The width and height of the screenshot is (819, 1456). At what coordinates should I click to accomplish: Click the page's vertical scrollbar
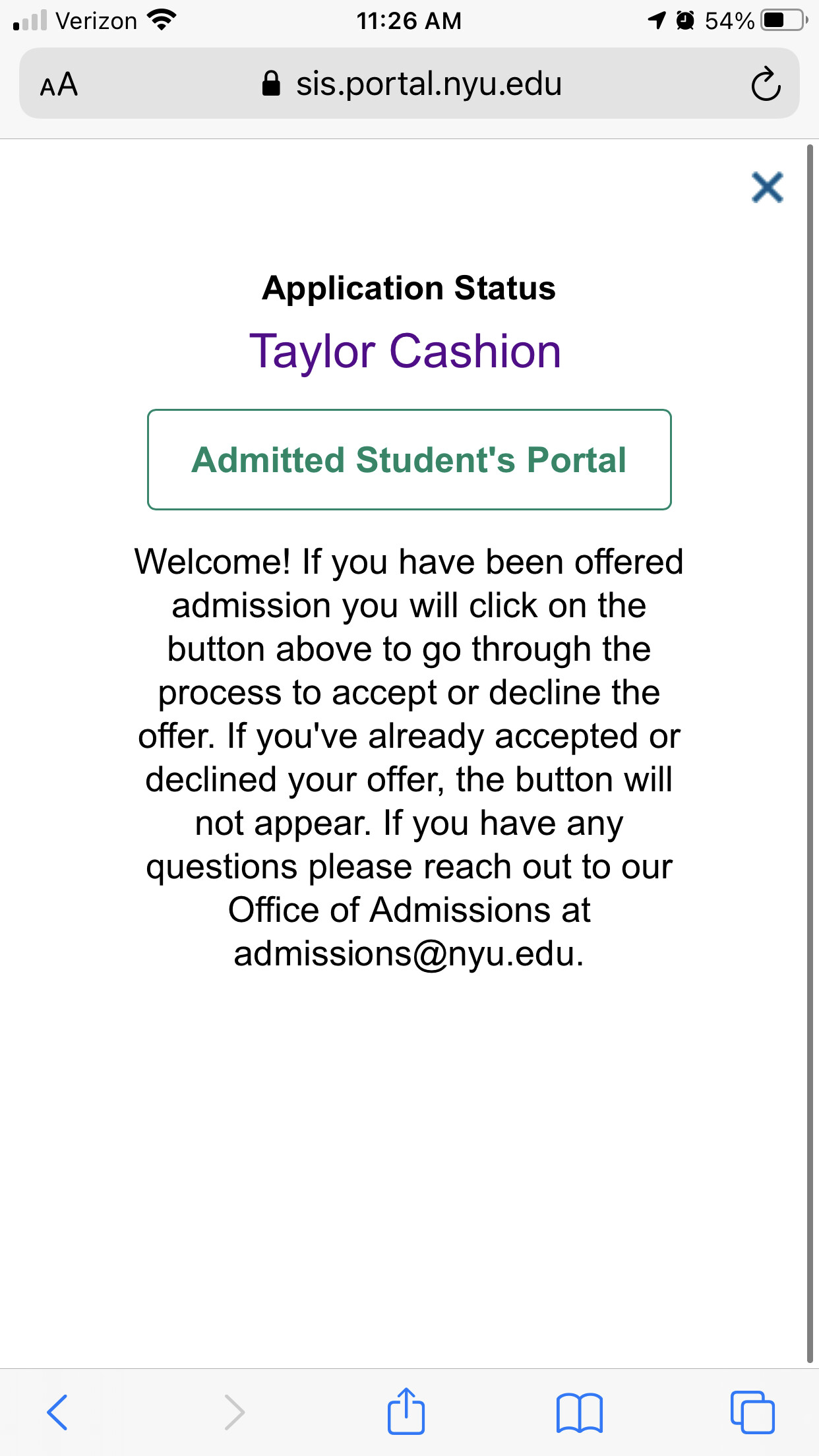pos(810,752)
